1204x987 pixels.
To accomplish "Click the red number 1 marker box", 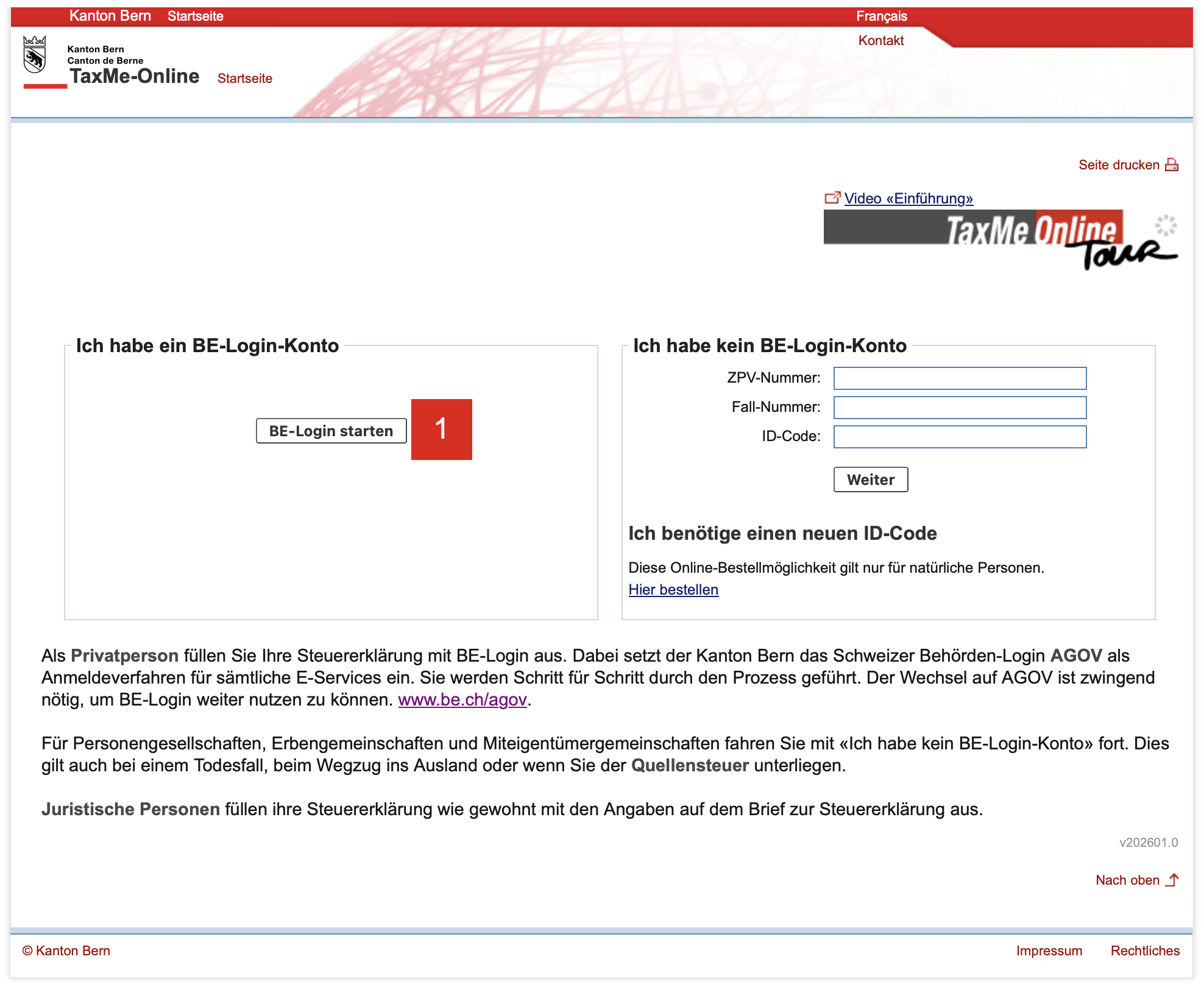I will coord(441,429).
